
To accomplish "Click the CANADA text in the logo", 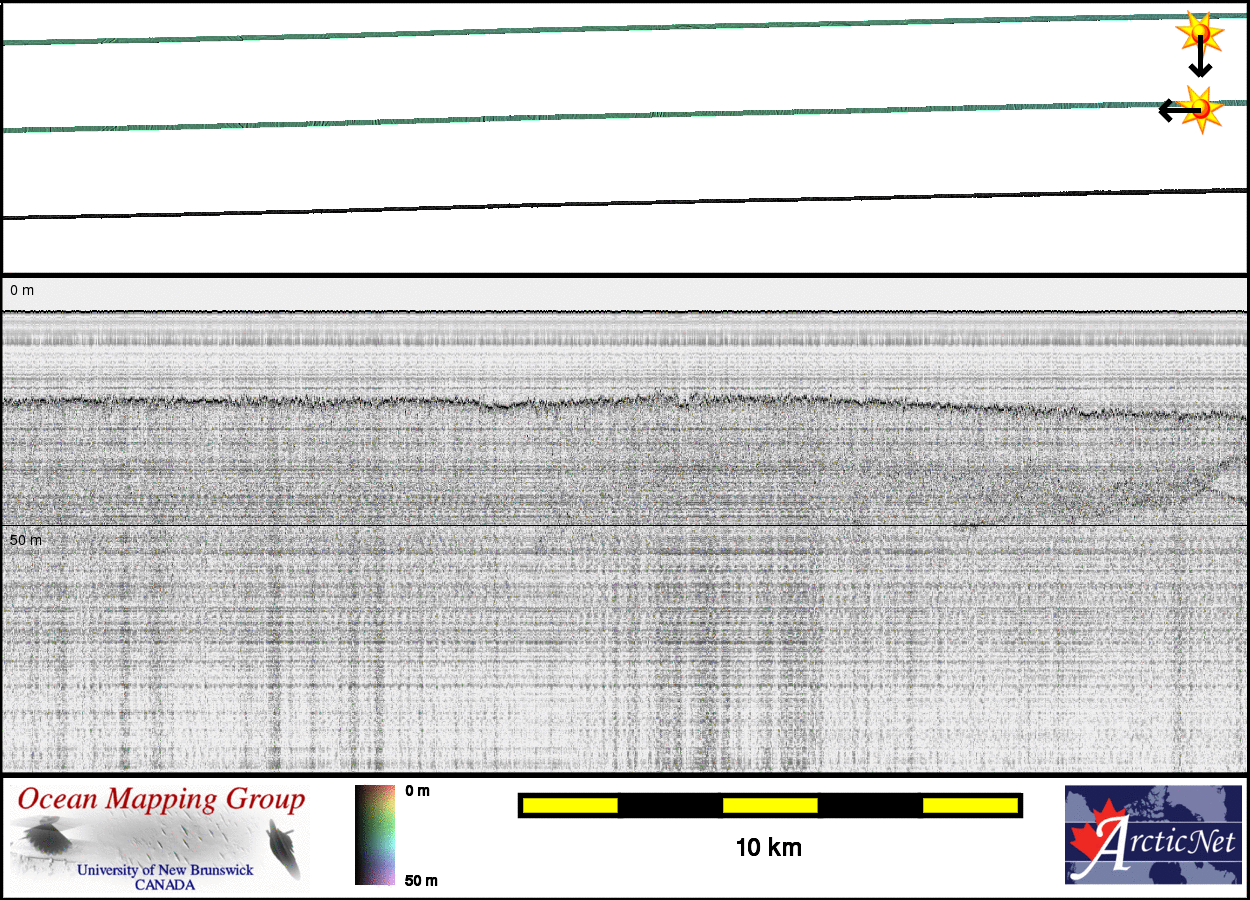I will click(x=165, y=885).
